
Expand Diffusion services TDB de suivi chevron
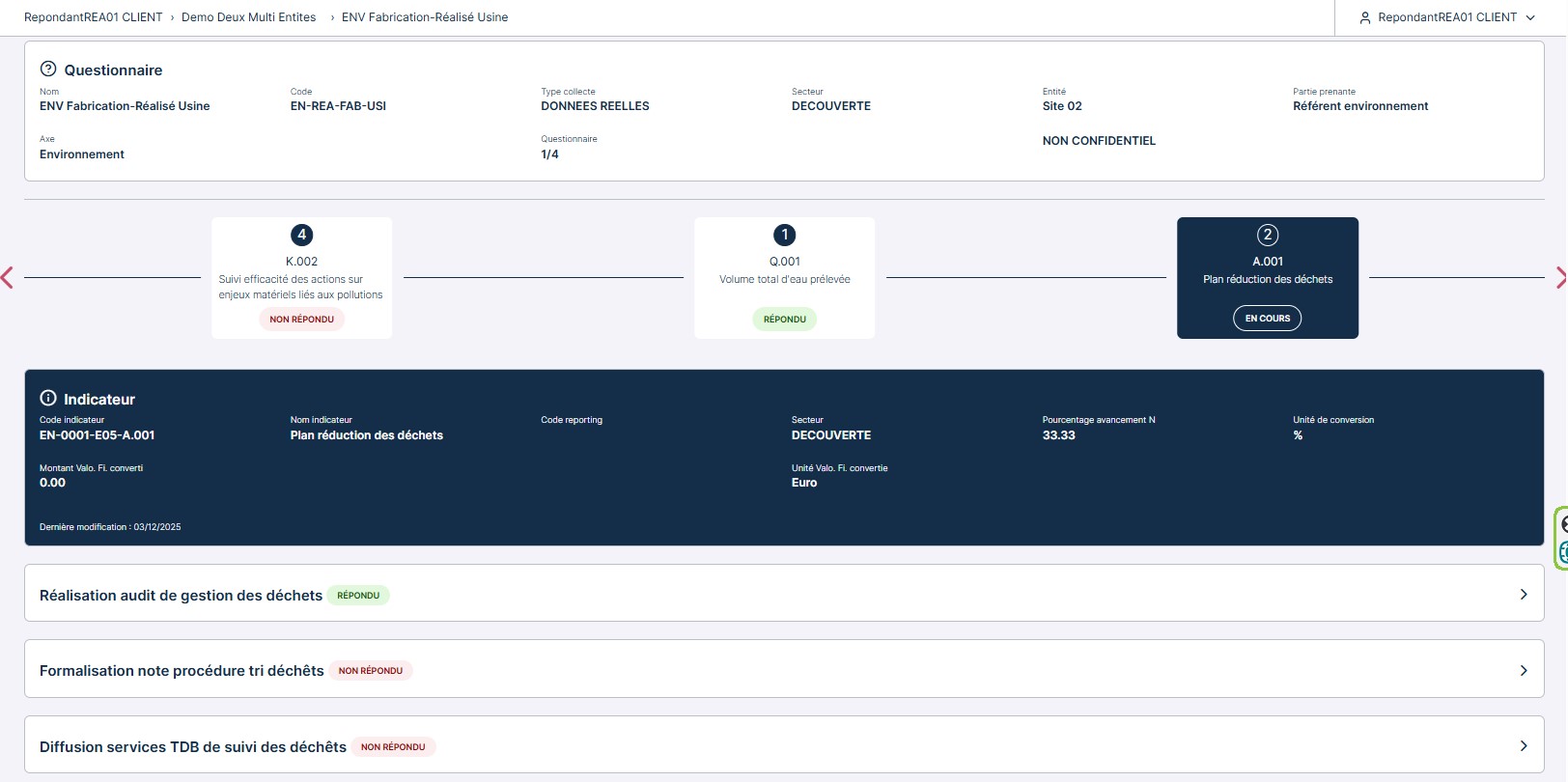click(x=1524, y=746)
